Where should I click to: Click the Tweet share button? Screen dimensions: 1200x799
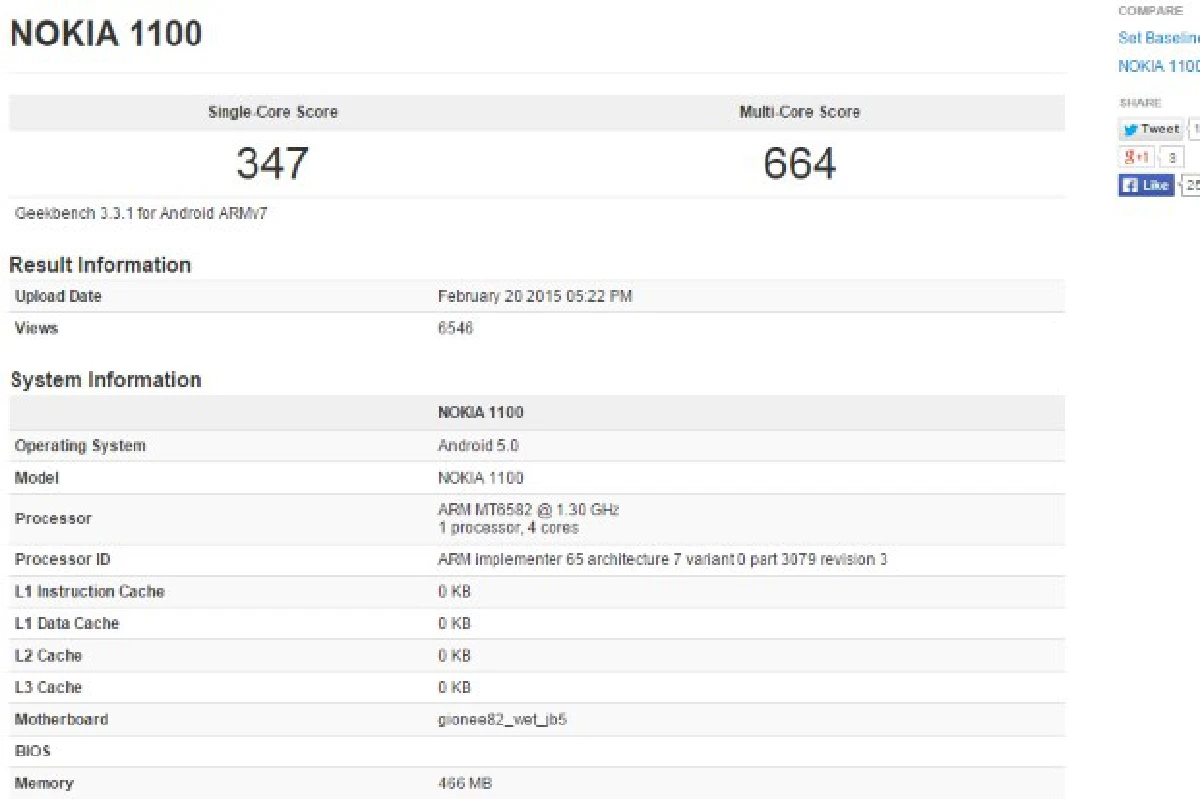click(x=1150, y=129)
